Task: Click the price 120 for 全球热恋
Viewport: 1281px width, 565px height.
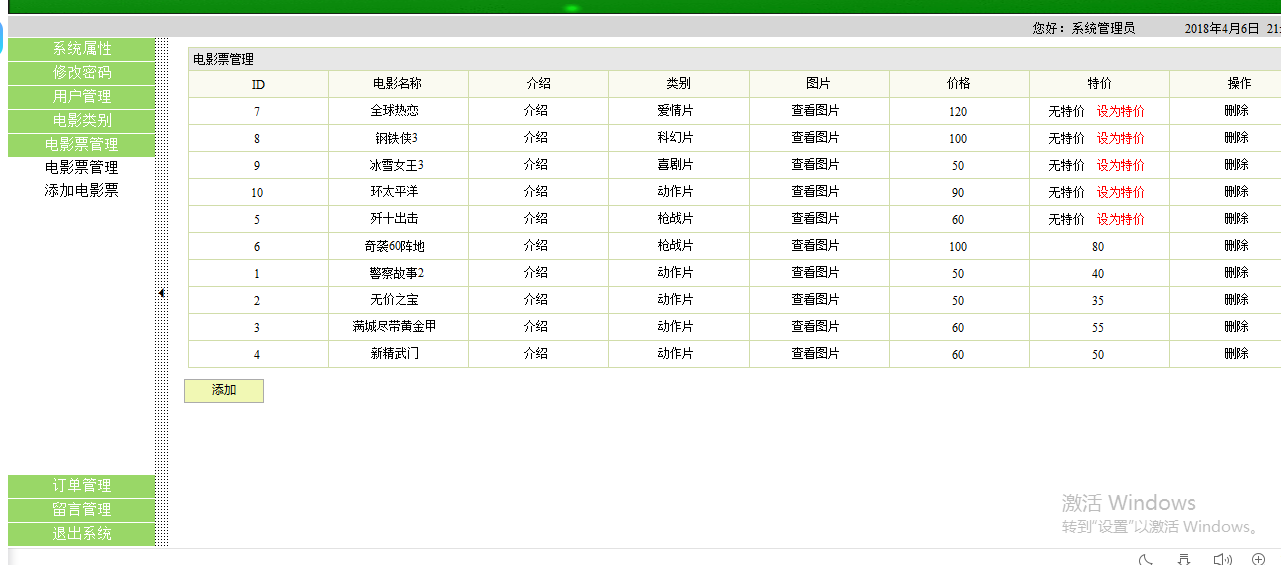Action: pyautogui.click(x=958, y=112)
